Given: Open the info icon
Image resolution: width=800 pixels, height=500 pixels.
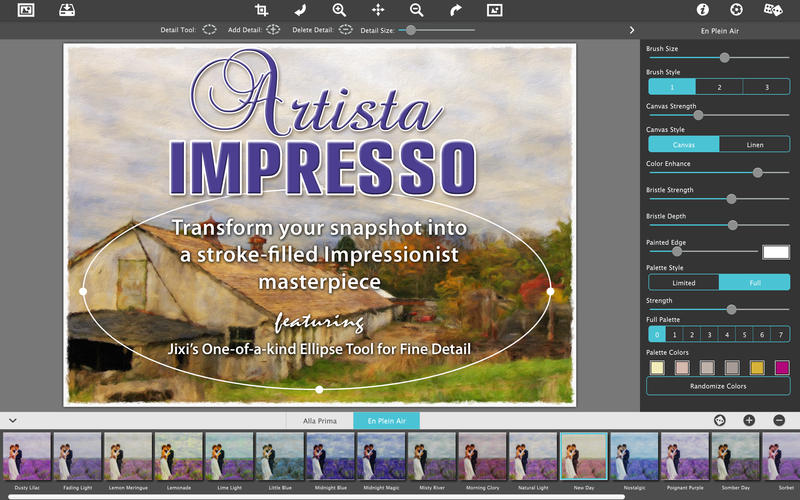Looking at the screenshot, I should (702, 10).
